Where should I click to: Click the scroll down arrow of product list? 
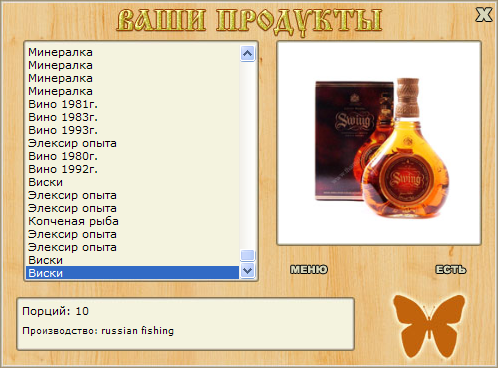tap(247, 270)
